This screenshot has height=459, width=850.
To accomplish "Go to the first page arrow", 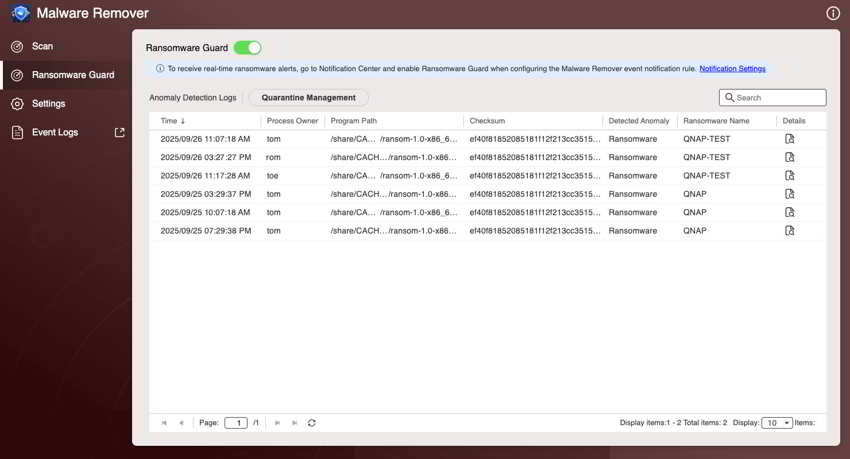I will [164, 423].
